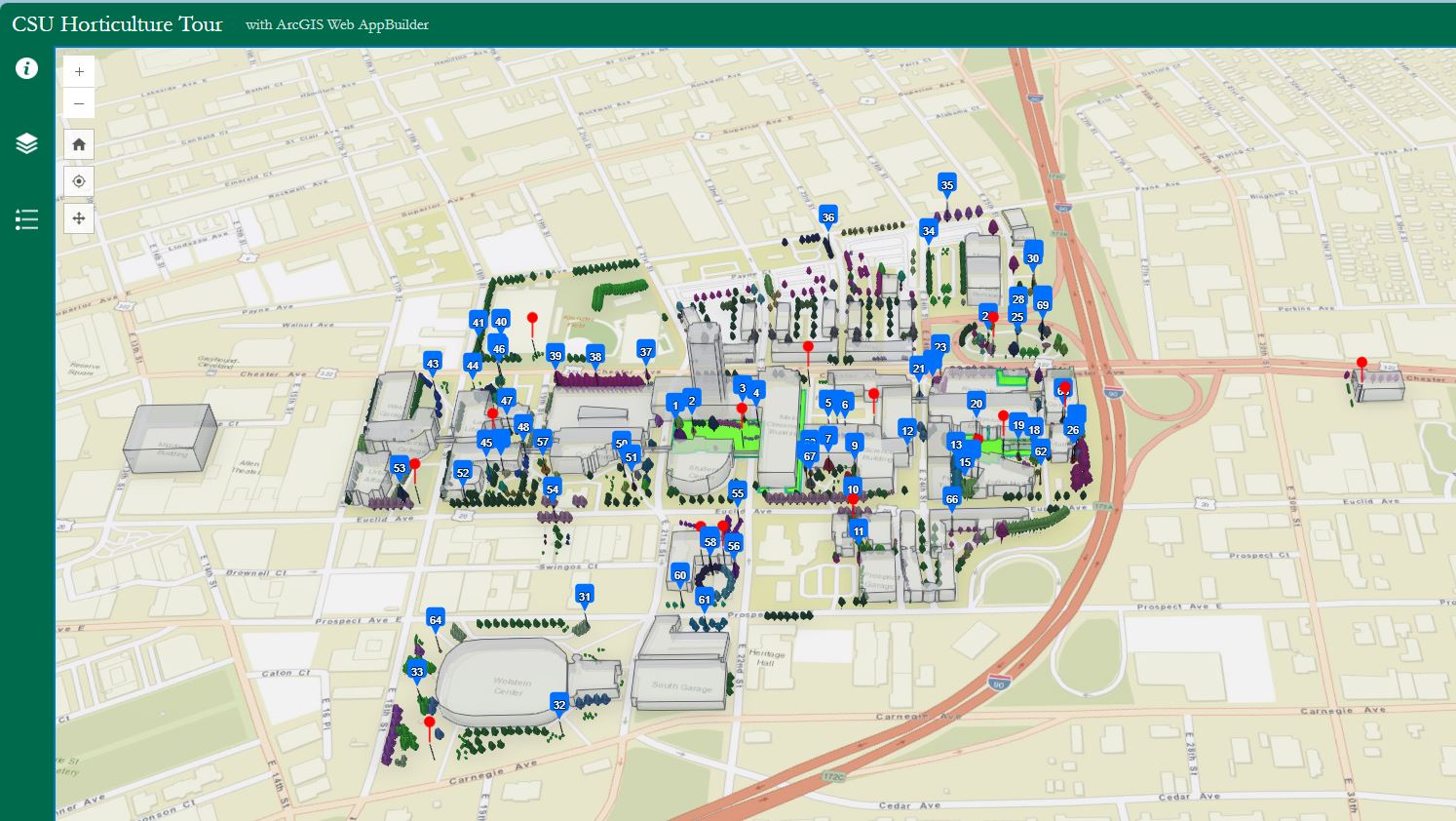
Task: Click the CSU Horticulture Tour title
Action: pyautogui.click(x=117, y=24)
